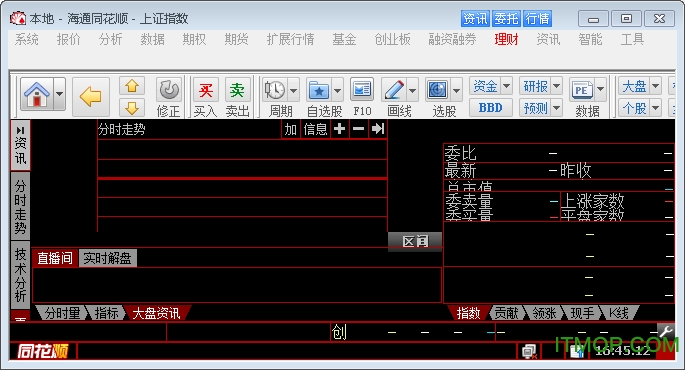Screen dimensions: 685x370
Task: Switch to the 直播间 tab
Action: click(x=55, y=258)
